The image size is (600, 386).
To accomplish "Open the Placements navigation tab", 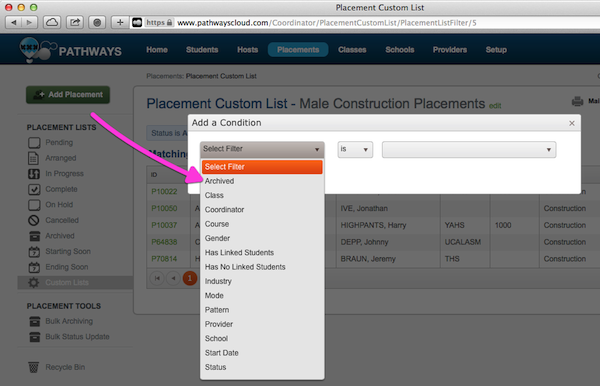I will [298, 50].
